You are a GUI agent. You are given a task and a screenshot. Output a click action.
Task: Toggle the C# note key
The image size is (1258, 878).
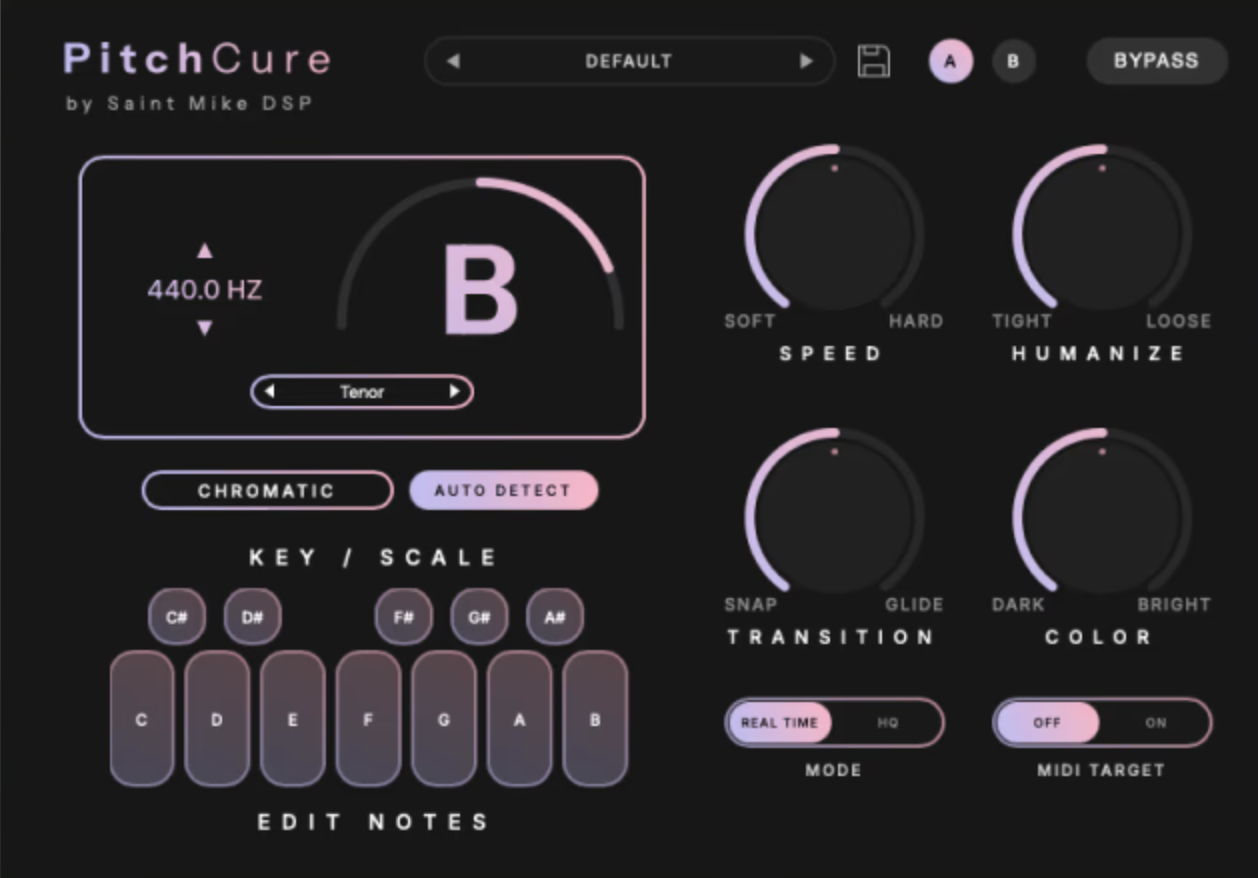point(177,617)
